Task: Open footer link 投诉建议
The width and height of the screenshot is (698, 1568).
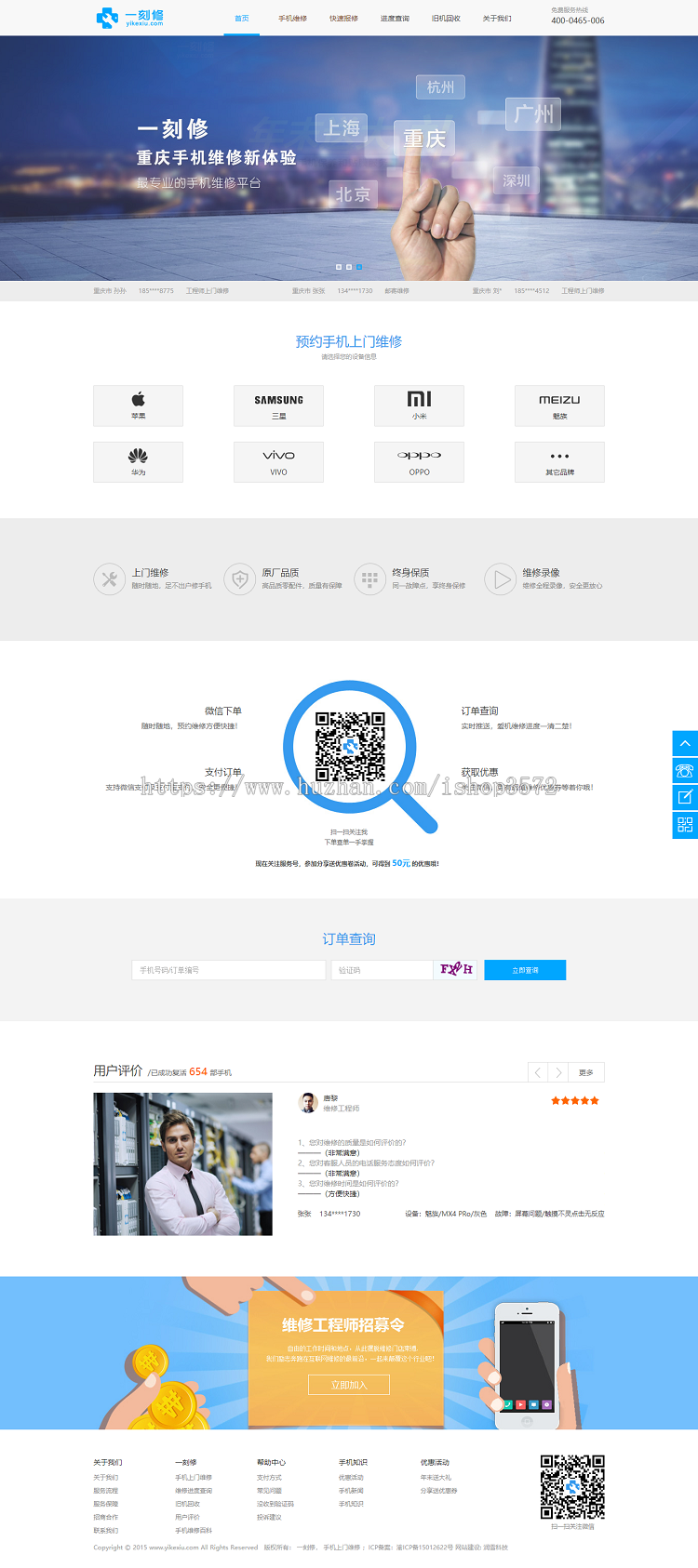Action: click(x=269, y=1517)
